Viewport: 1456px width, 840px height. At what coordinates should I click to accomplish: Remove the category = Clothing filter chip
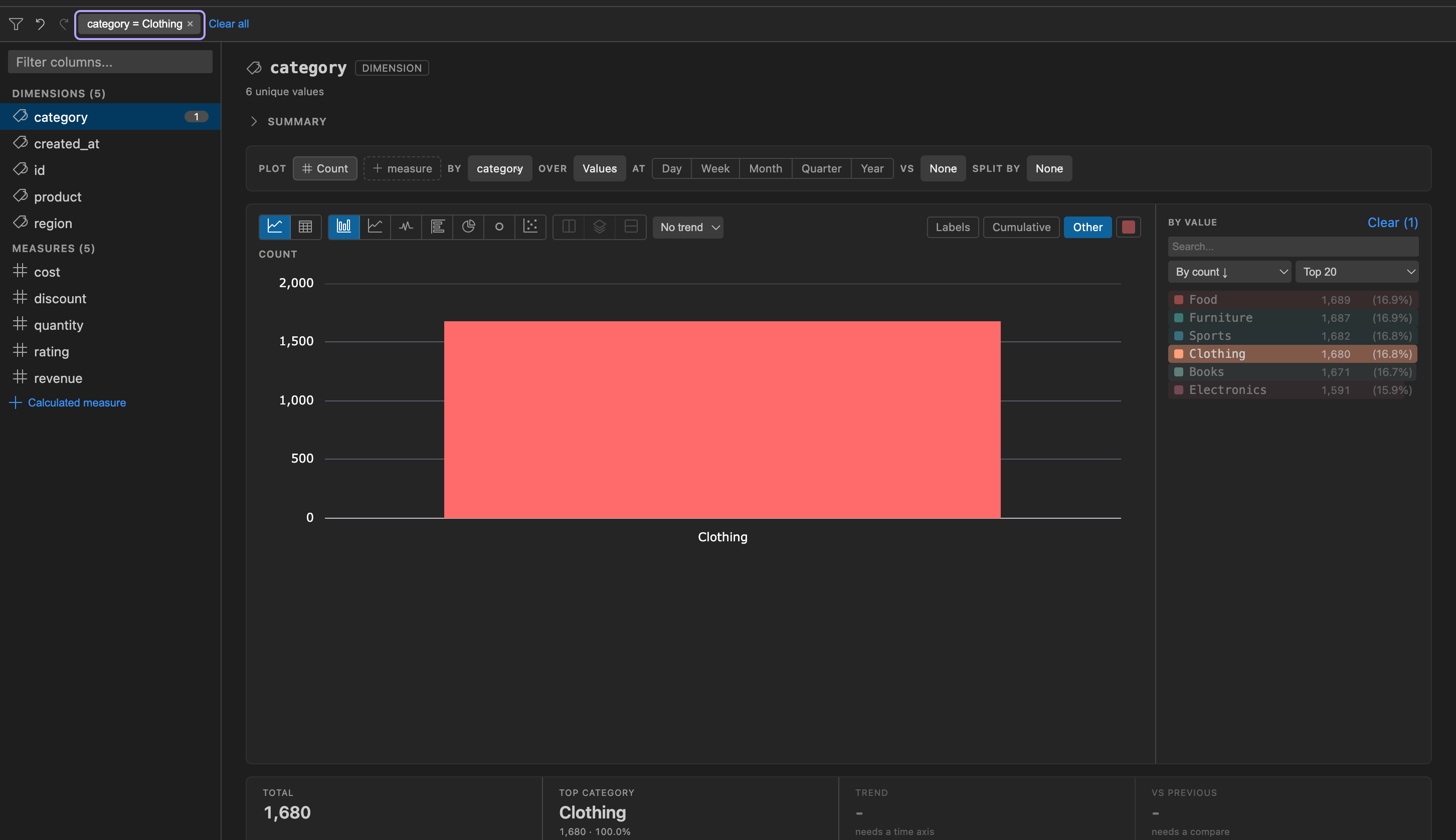(190, 24)
